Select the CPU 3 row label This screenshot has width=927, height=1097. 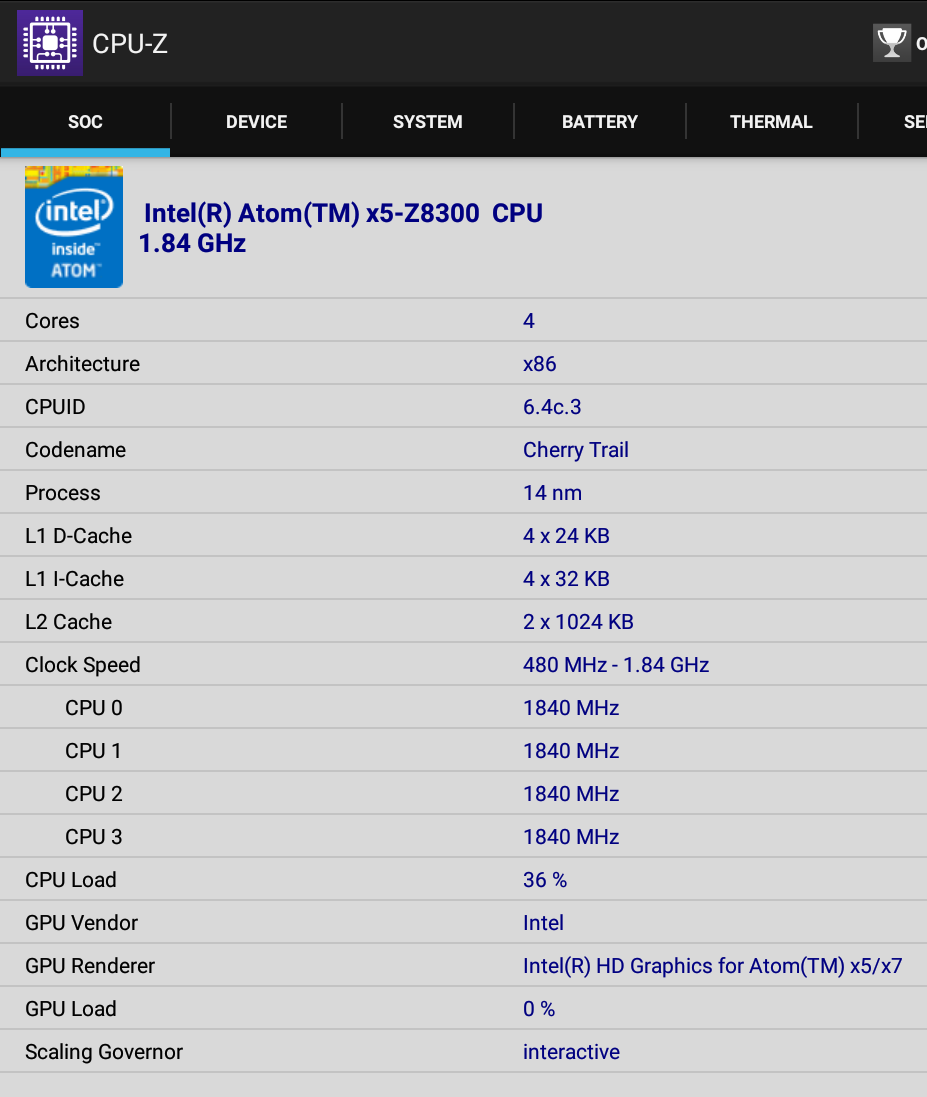point(94,837)
